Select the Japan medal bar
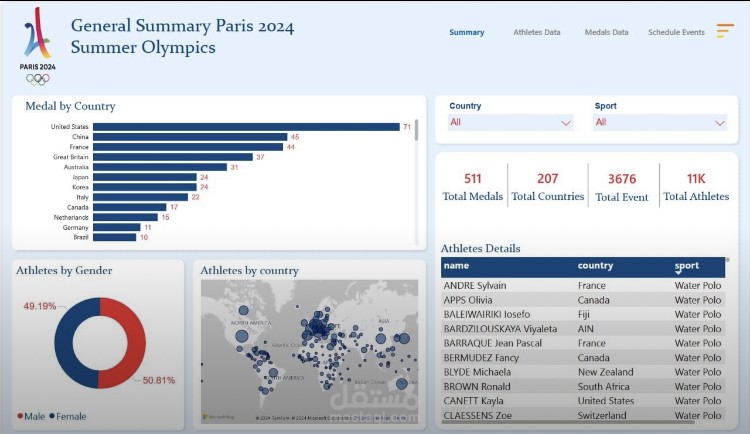The width and height of the screenshot is (750, 434). click(145, 177)
